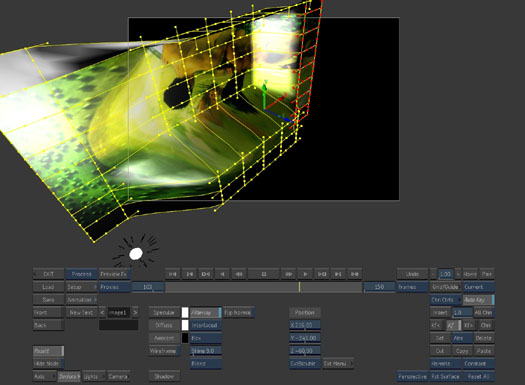Viewport: 525px width, 385px height.
Task: Stop playback with the square button
Action: 264,274
